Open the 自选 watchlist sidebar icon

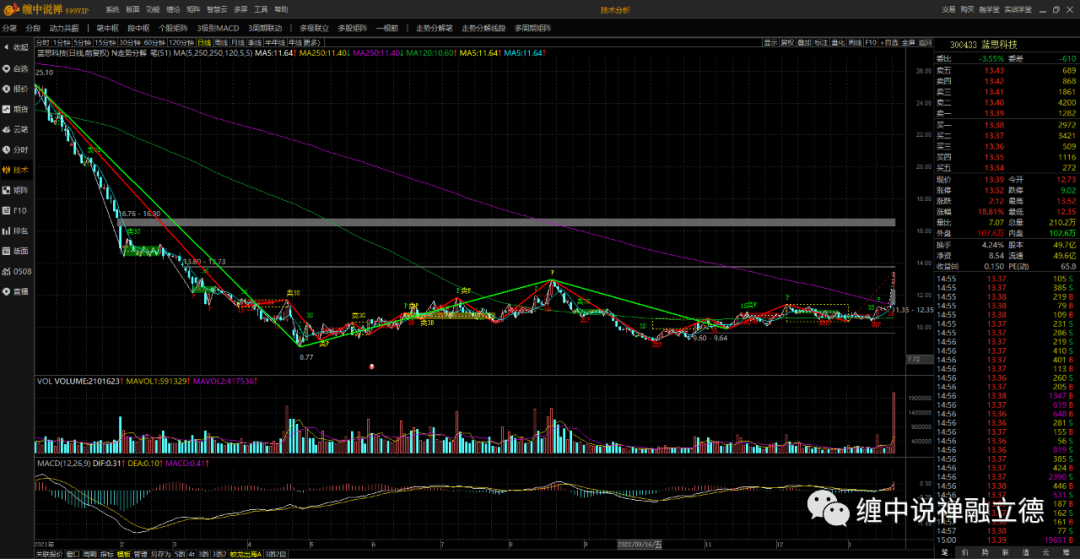pyautogui.click(x=17, y=68)
